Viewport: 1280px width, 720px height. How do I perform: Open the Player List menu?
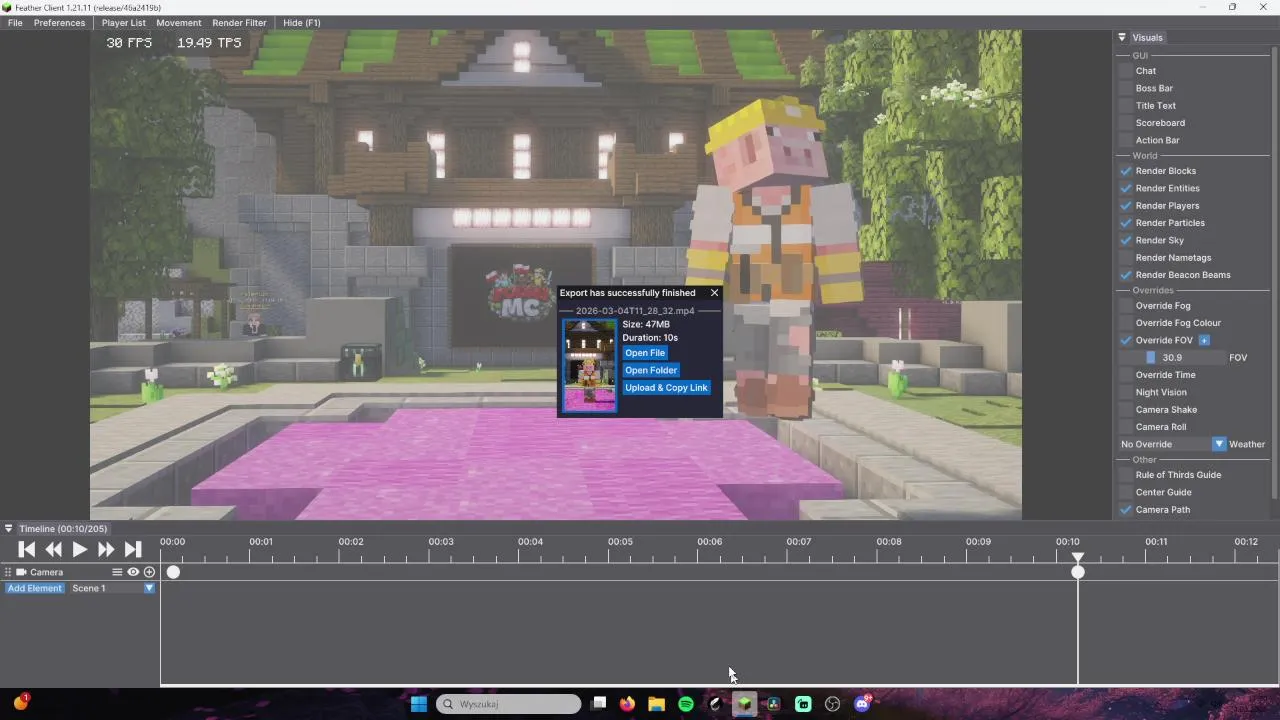tap(123, 23)
